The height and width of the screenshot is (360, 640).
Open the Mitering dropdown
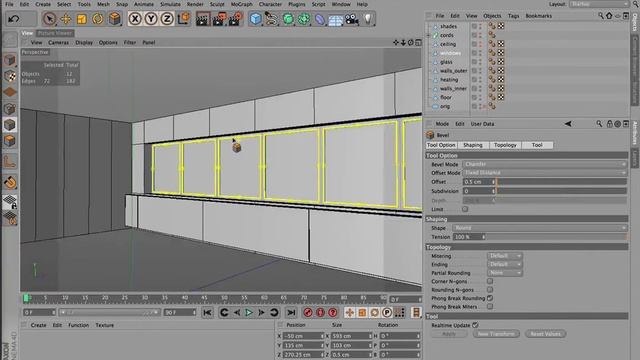505,256
